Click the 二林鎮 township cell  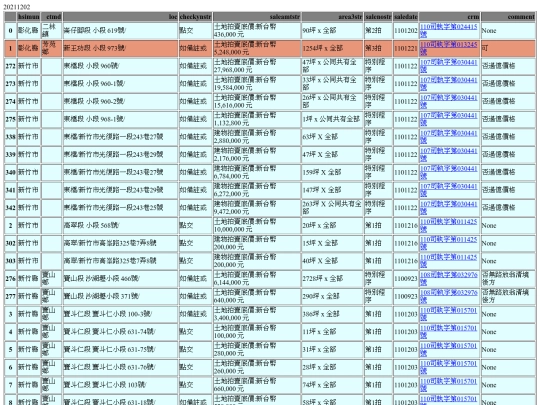click(x=52, y=30)
